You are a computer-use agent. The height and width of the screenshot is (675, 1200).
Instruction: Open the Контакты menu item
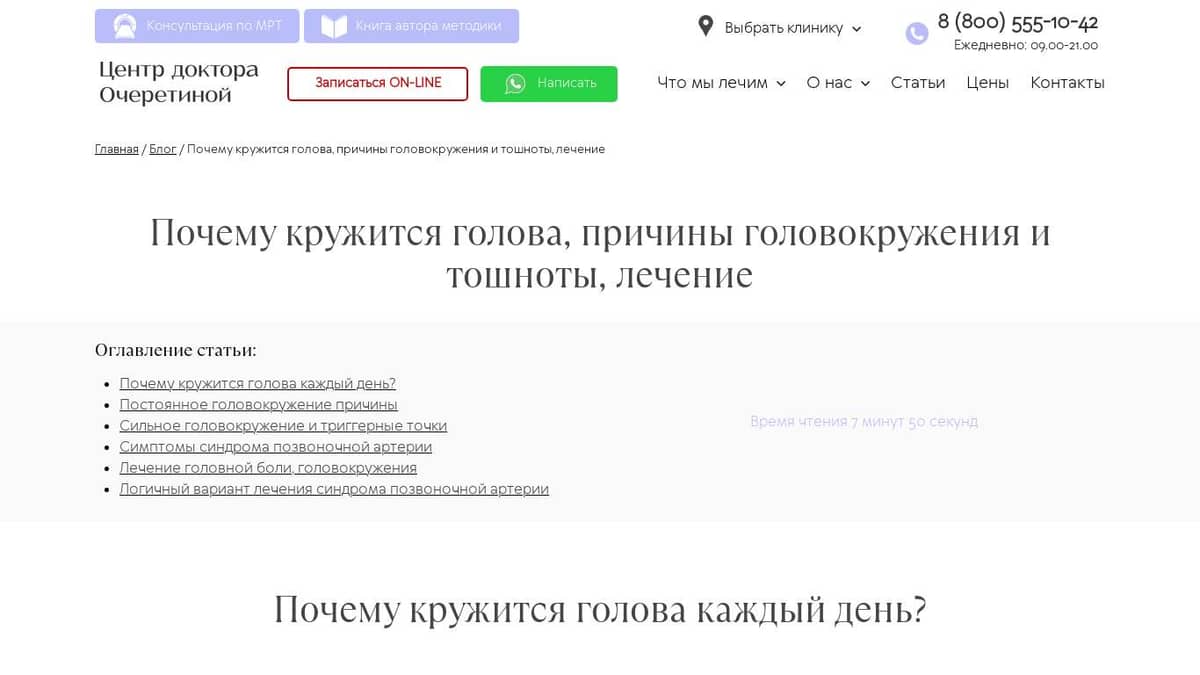point(1067,83)
